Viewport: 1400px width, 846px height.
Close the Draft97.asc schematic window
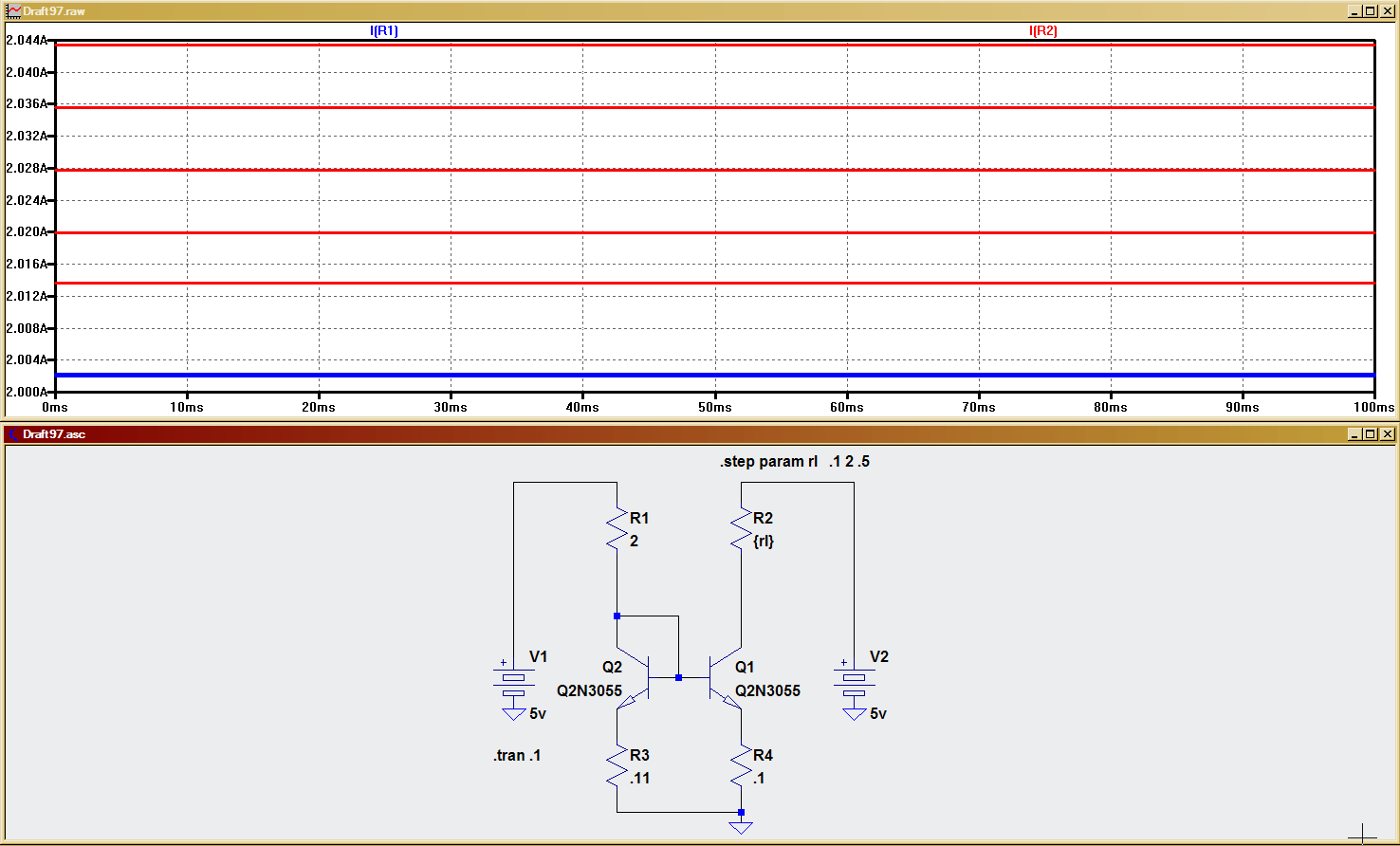(1387, 434)
